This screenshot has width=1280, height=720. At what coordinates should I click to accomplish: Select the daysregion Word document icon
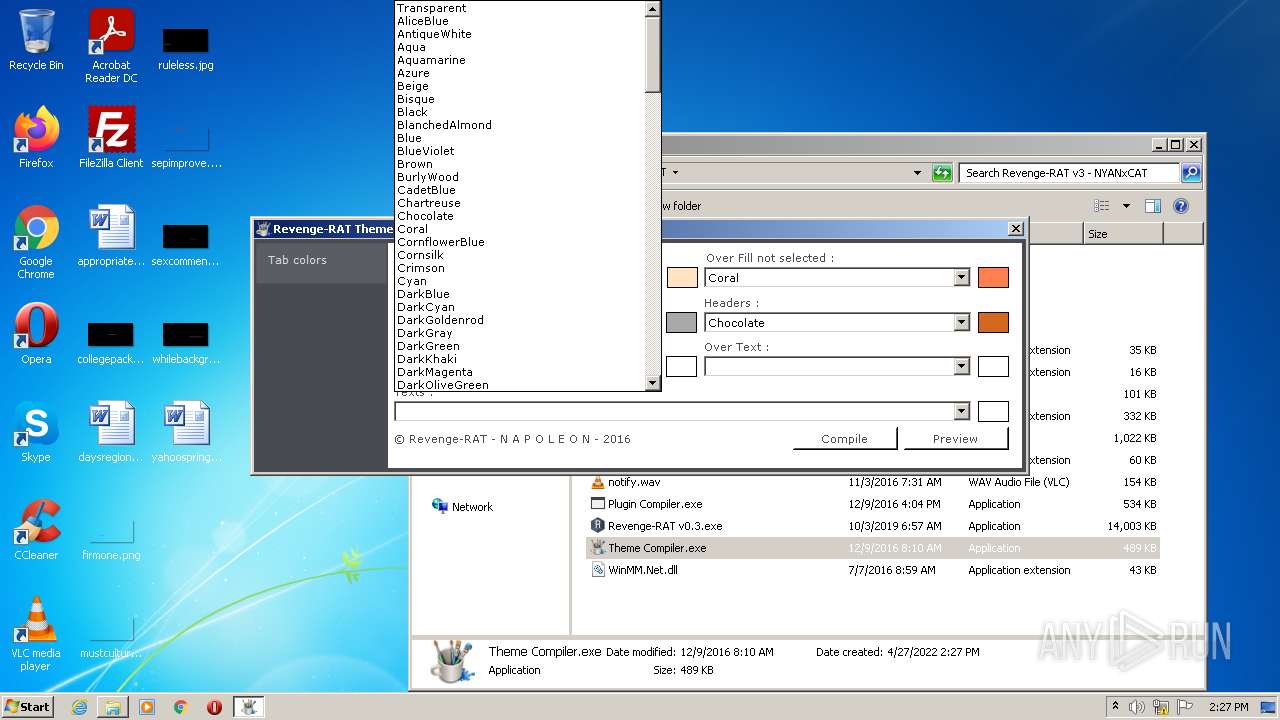pos(111,432)
